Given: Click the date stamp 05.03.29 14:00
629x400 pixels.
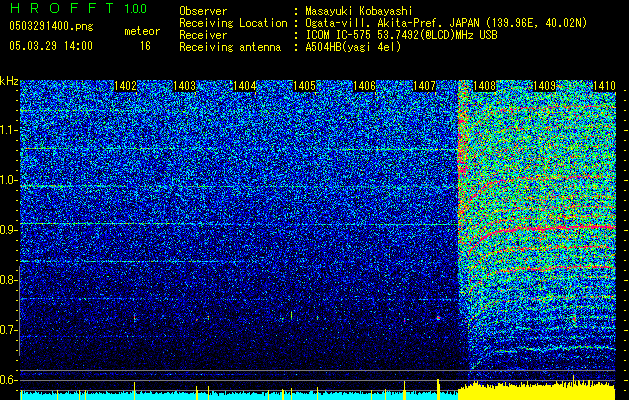Looking at the screenshot, I should [51, 46].
